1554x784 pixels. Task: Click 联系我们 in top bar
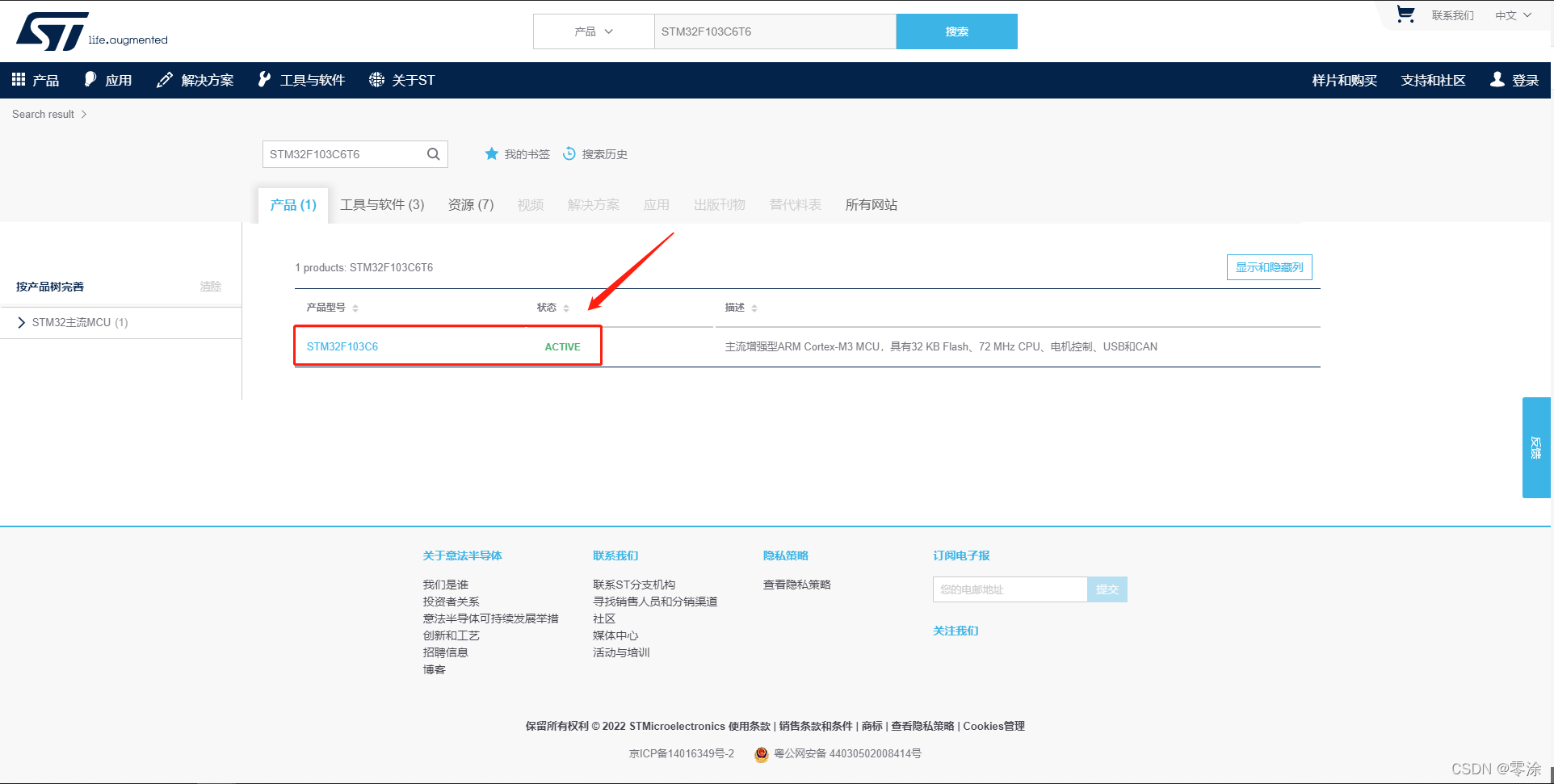(x=1452, y=15)
